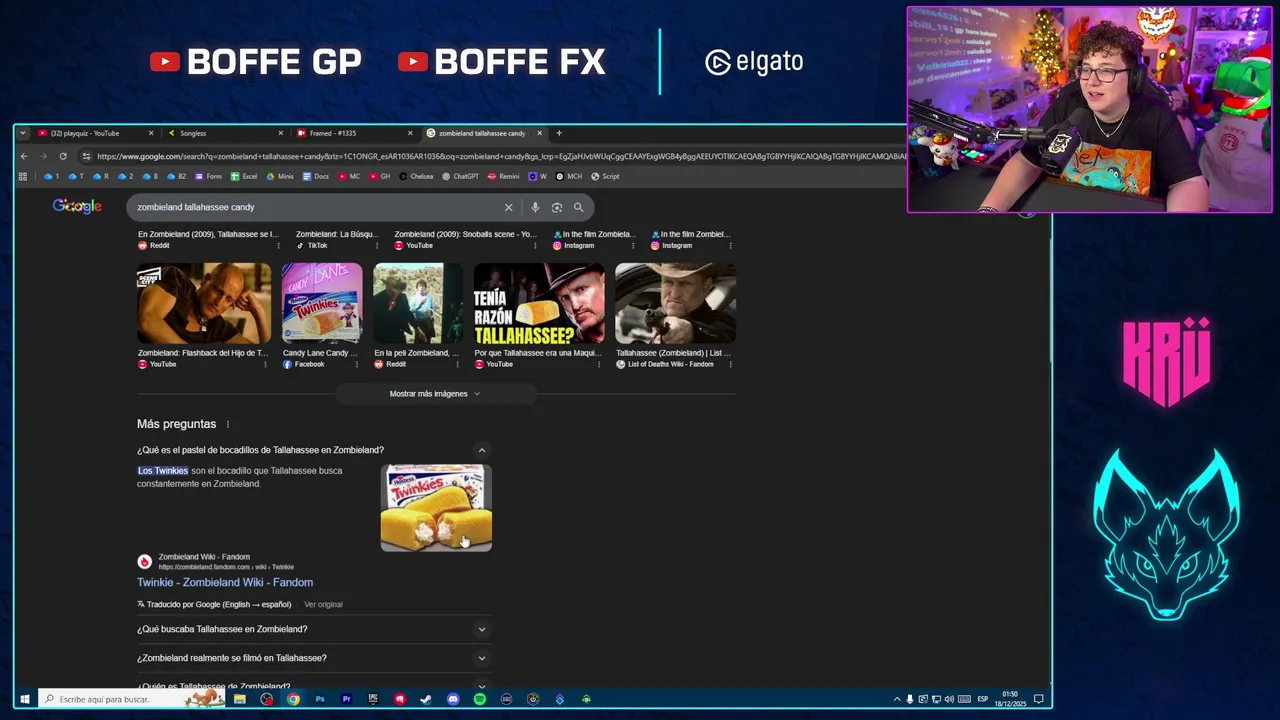The height and width of the screenshot is (720, 1280).
Task: Open Discord from the taskbar
Action: 453,699
